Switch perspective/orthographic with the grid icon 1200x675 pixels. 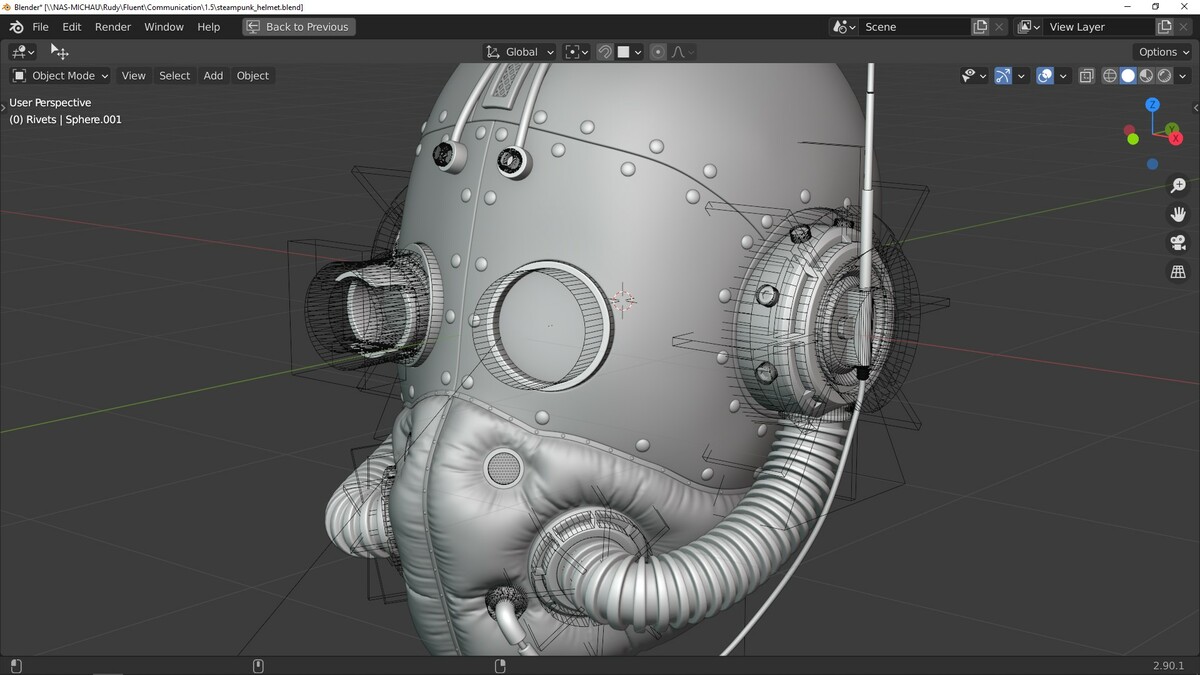tap(1178, 272)
